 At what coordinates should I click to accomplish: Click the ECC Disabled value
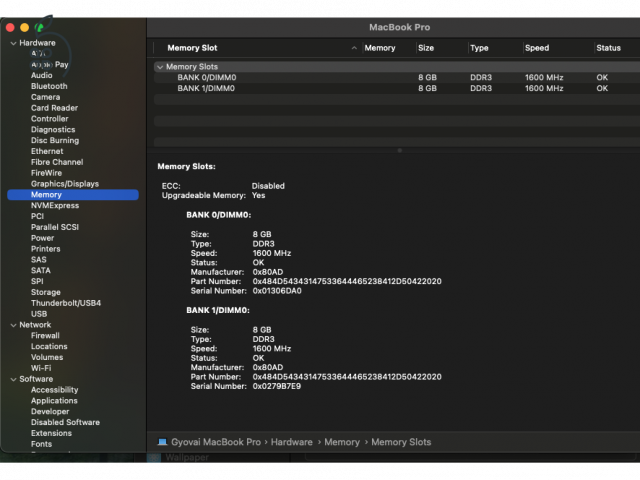(268, 186)
